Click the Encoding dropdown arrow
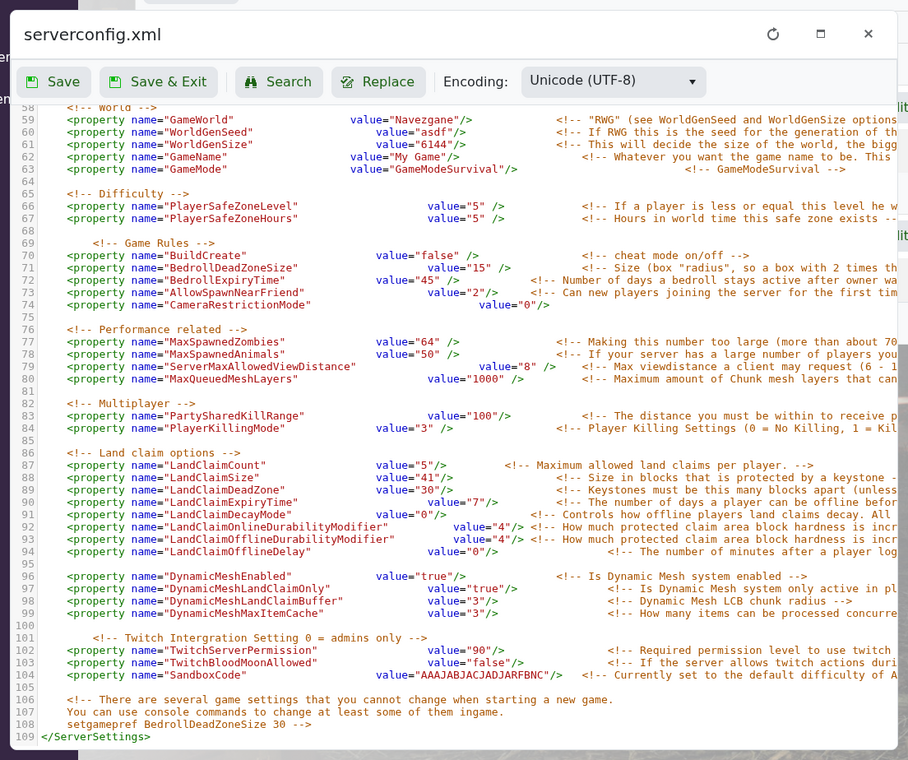Screen dimensions: 908x760 [x=692, y=82]
